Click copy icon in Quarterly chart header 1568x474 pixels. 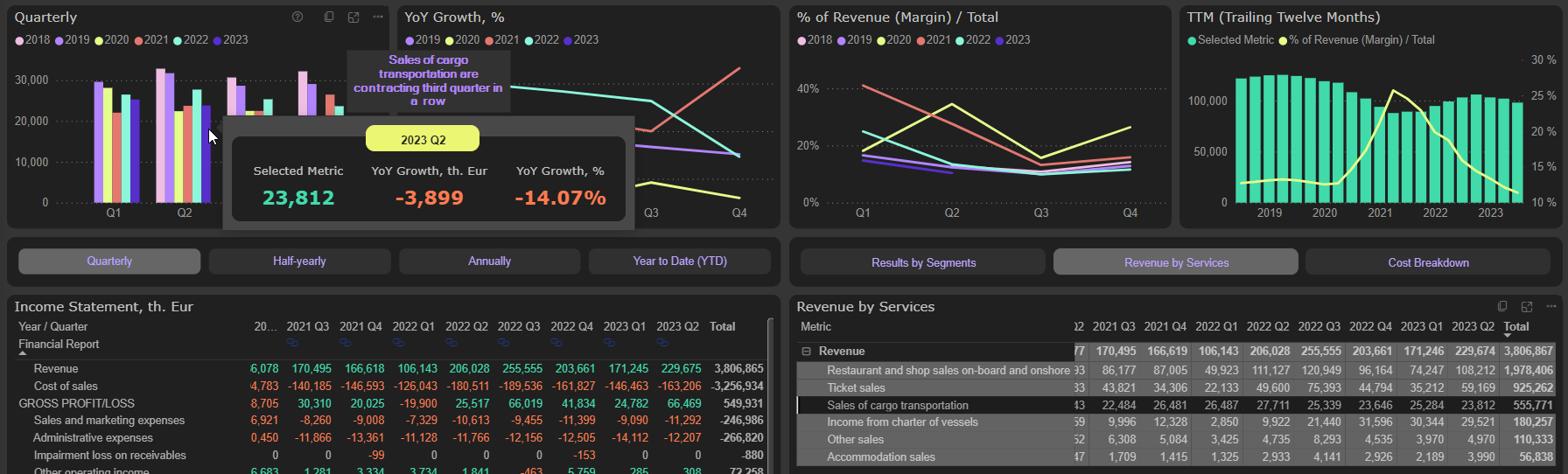pos(329,17)
